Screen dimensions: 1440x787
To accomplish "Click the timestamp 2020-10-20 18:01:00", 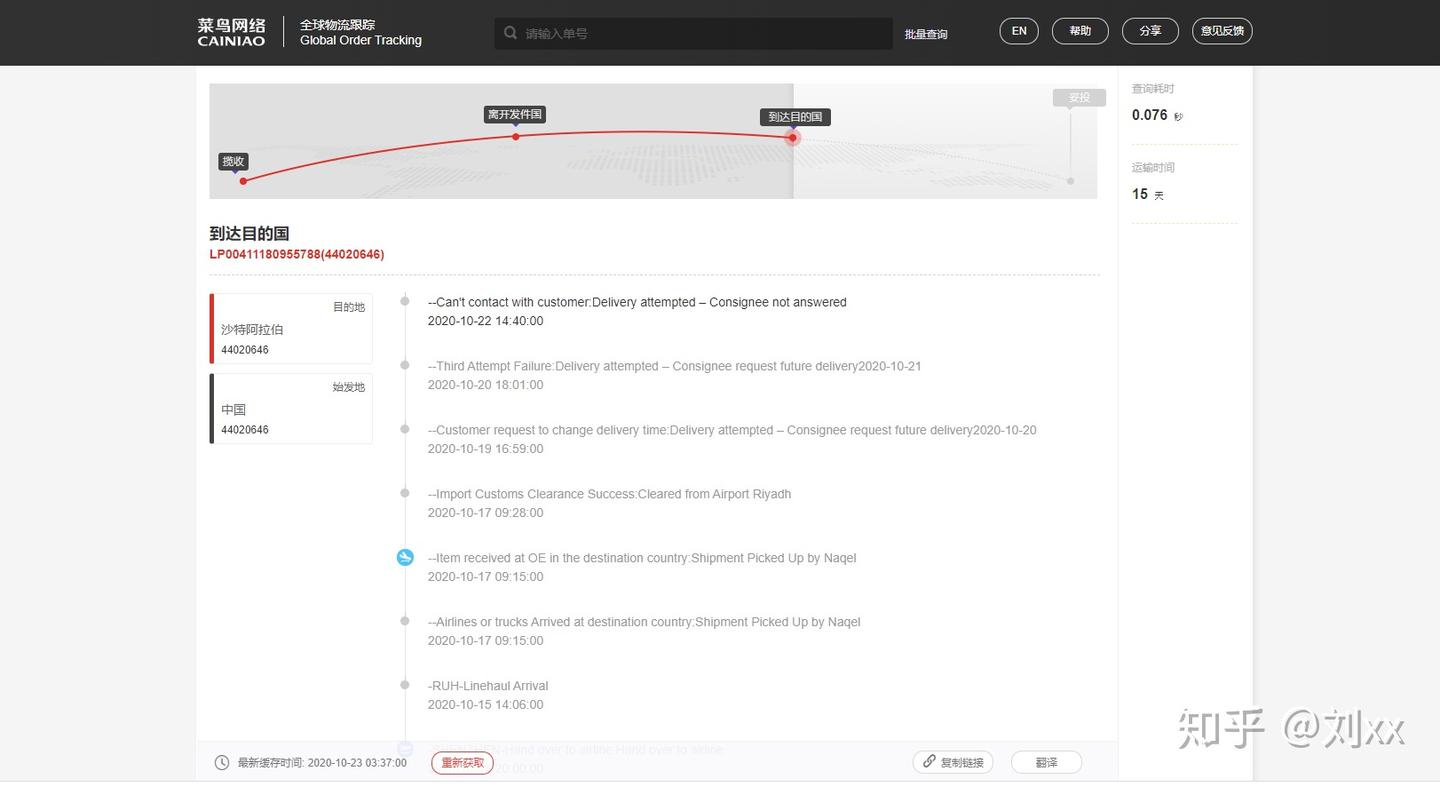I will click(485, 385).
